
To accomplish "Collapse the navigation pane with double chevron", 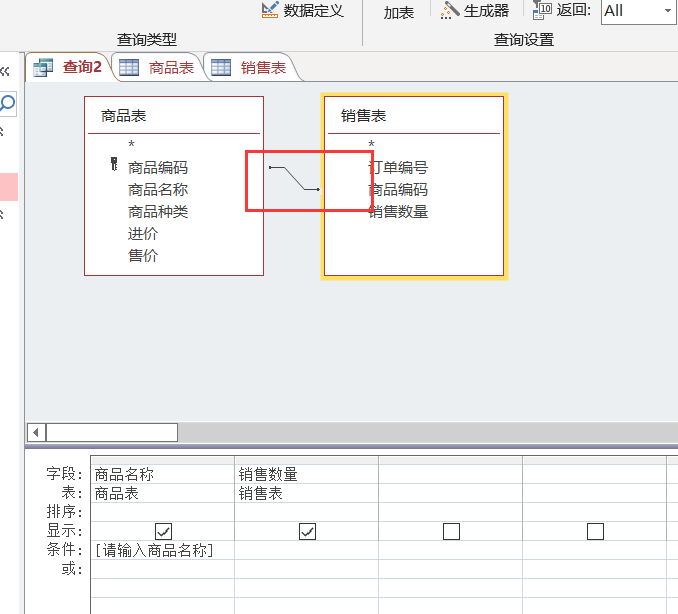I will pos(5,71).
